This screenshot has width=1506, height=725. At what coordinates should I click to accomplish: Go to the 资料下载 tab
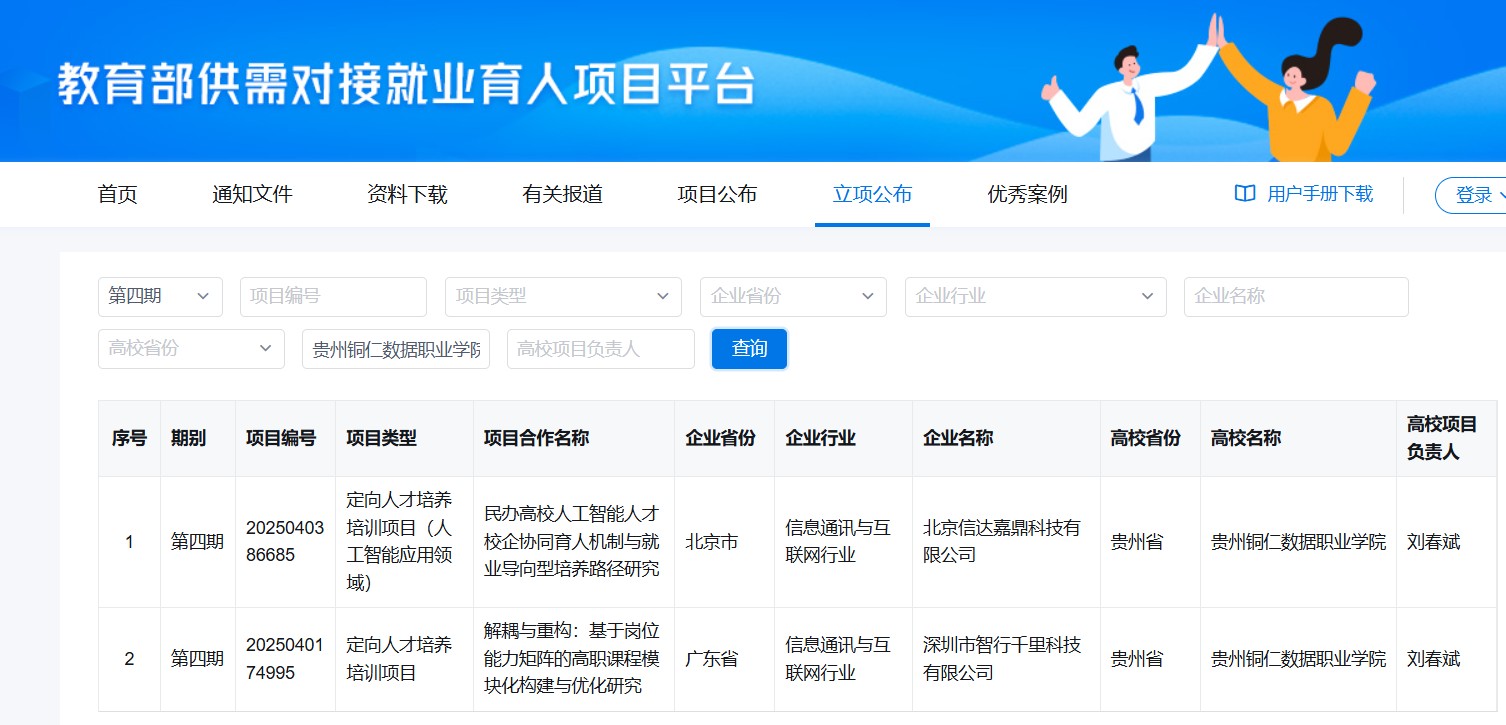[407, 194]
